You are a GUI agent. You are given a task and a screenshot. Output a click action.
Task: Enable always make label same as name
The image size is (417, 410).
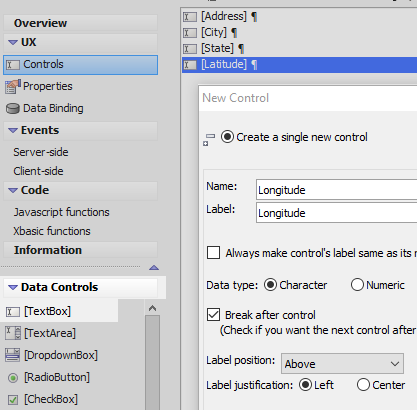[x=213, y=253]
